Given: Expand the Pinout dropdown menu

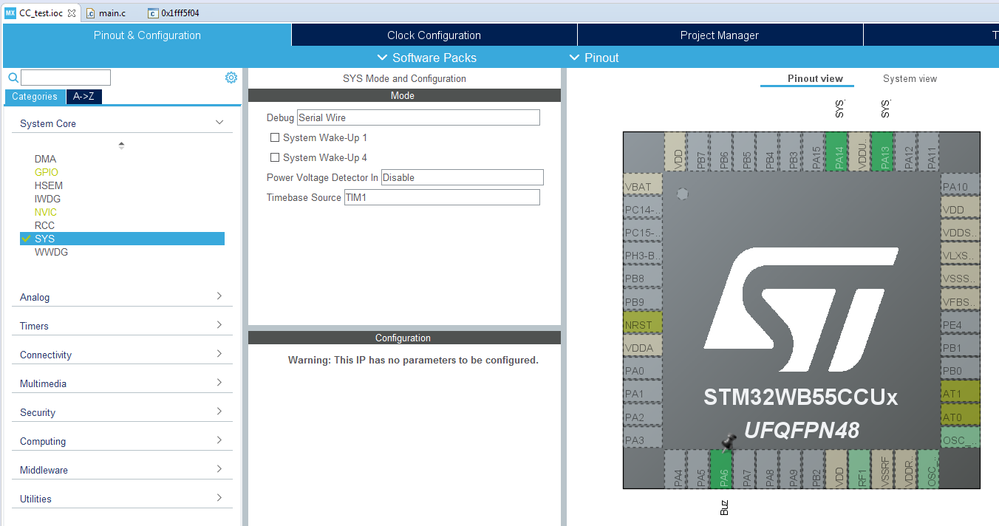Looking at the screenshot, I should (x=594, y=57).
